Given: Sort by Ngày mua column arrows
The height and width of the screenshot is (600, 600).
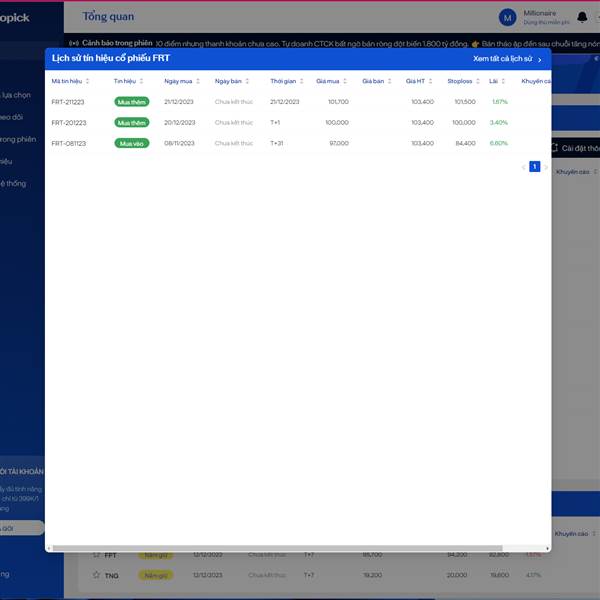Looking at the screenshot, I should [x=198, y=81].
